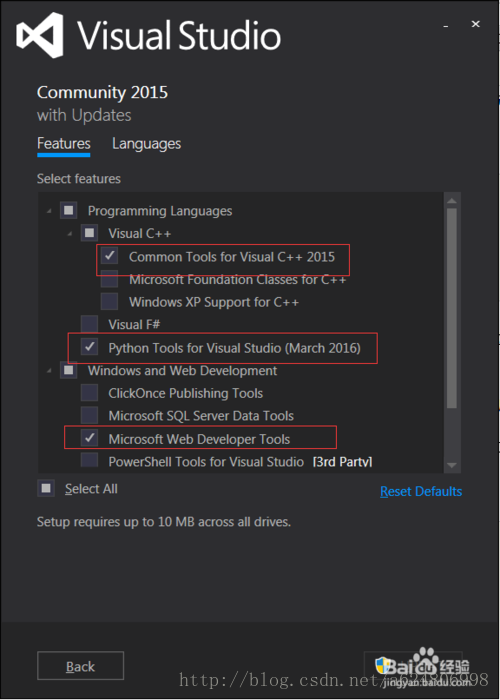Screen dimensions: 500x700
Task: Check Microsoft Foundation Classes for C++
Action: [110, 279]
